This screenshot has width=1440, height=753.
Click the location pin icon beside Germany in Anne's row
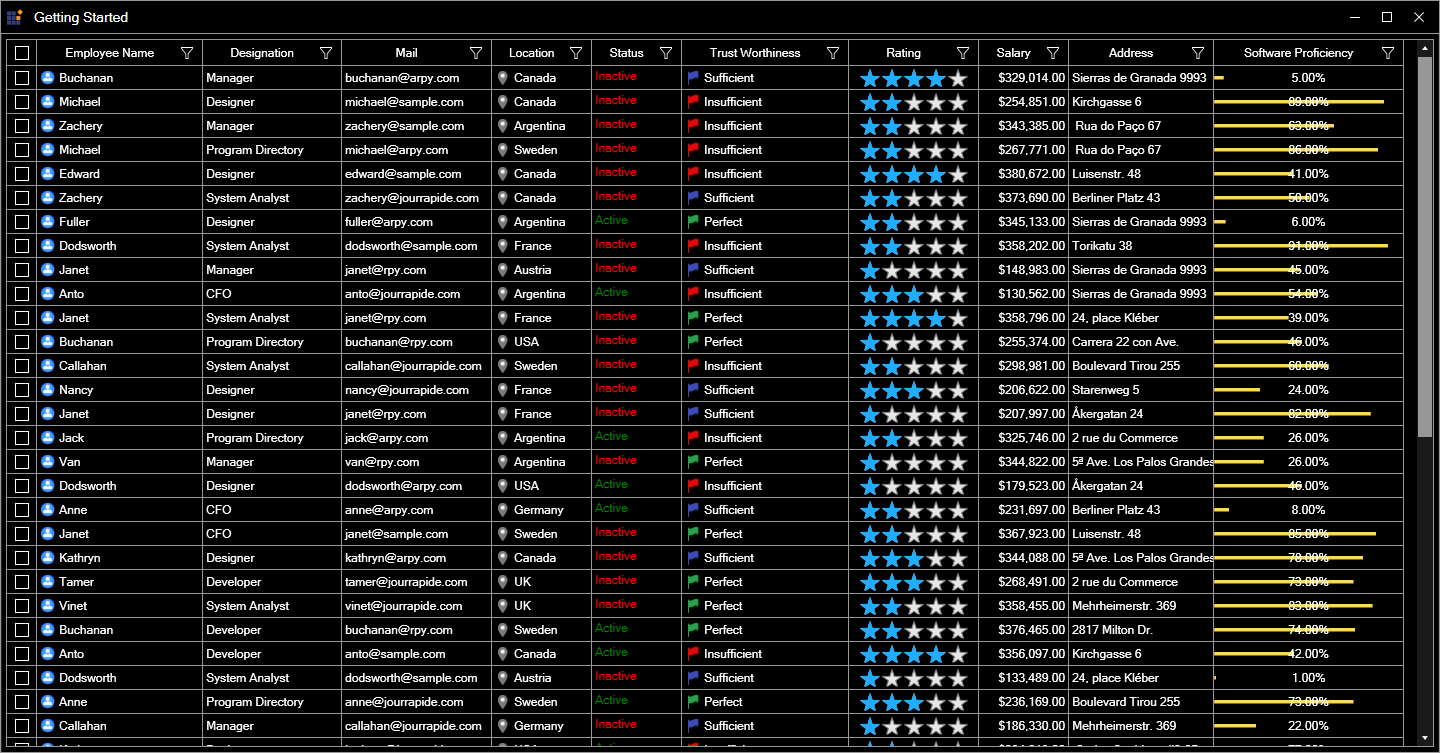point(502,509)
